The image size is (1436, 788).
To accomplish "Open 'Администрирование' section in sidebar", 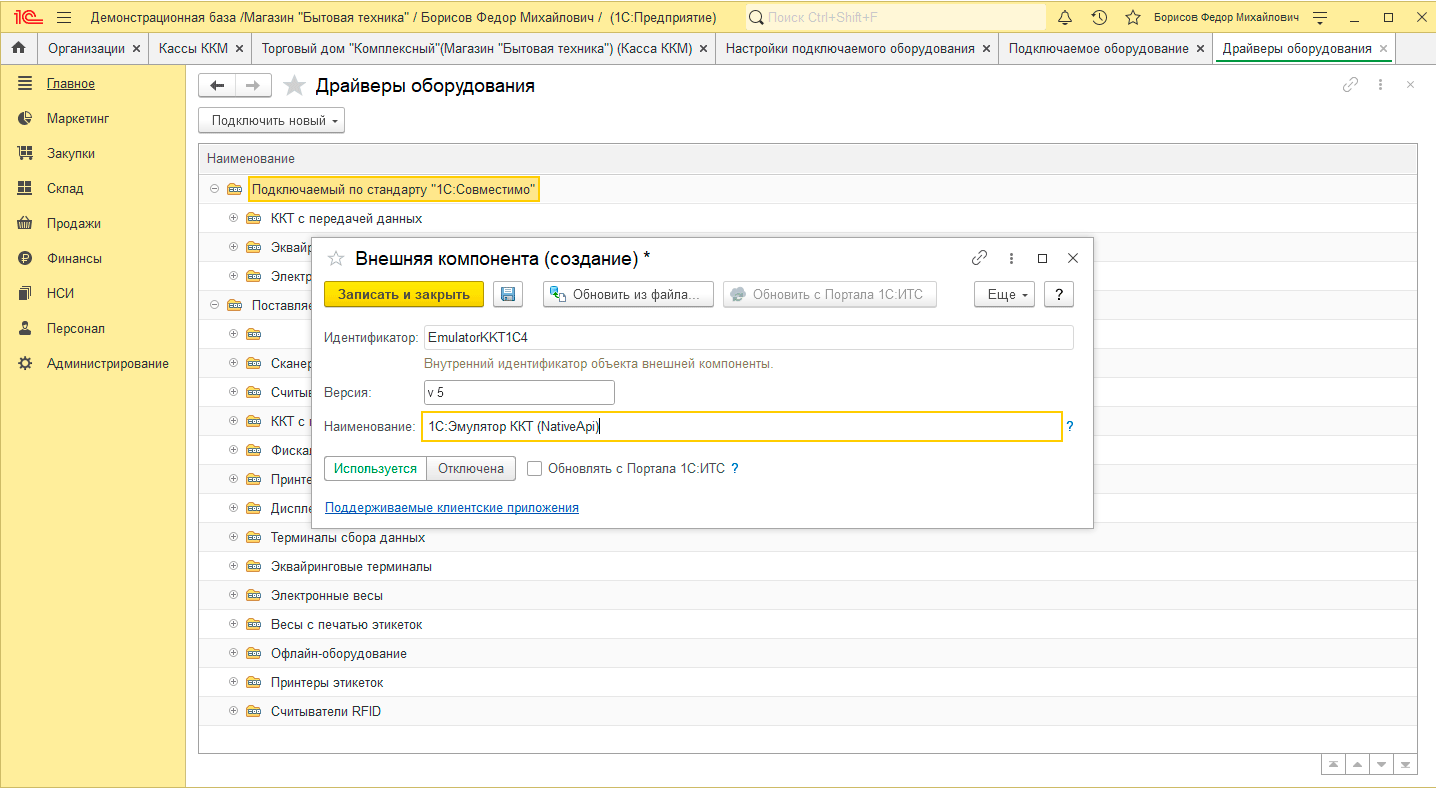I will pyautogui.click(x=107, y=364).
